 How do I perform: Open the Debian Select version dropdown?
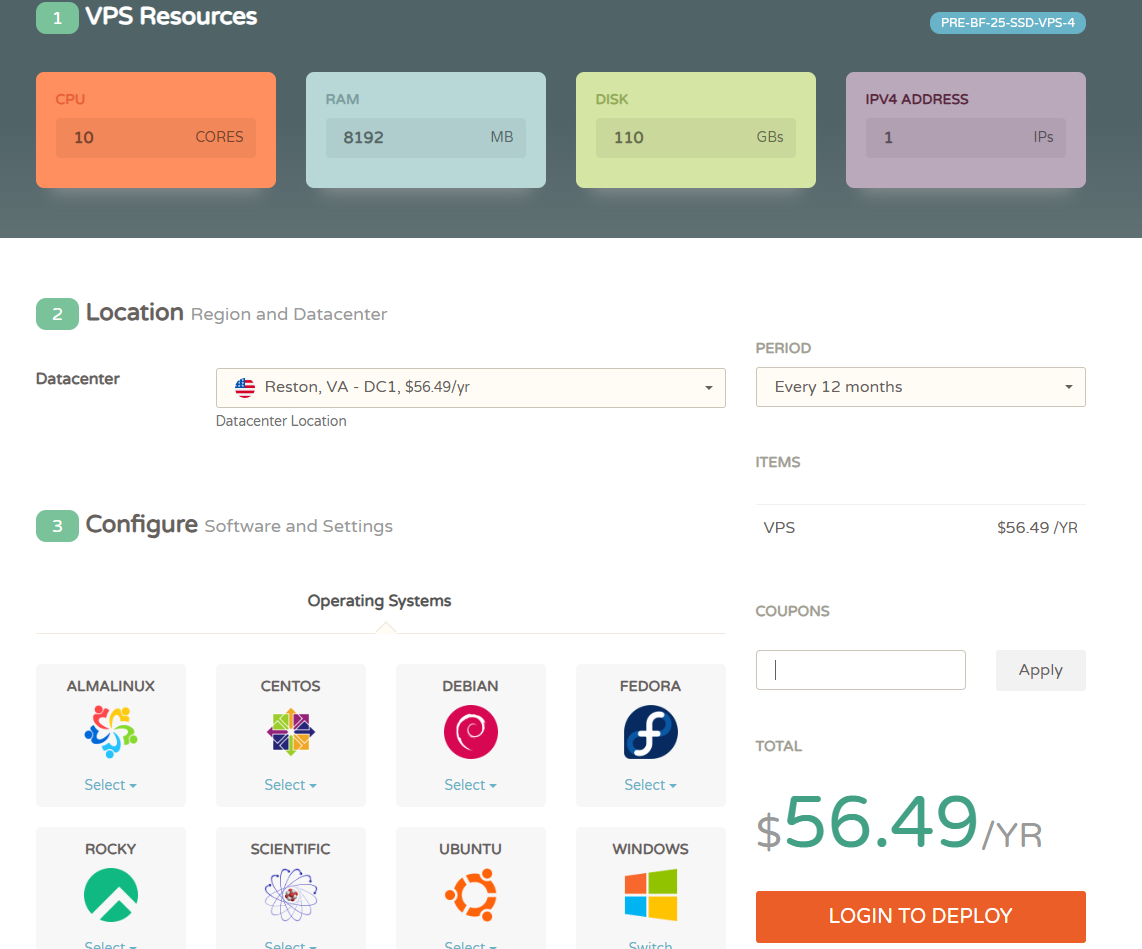[471, 785]
